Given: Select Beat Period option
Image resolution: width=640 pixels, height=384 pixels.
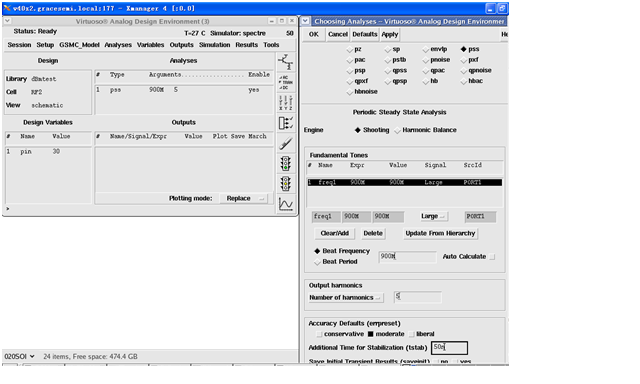Looking at the screenshot, I should click(317, 262).
